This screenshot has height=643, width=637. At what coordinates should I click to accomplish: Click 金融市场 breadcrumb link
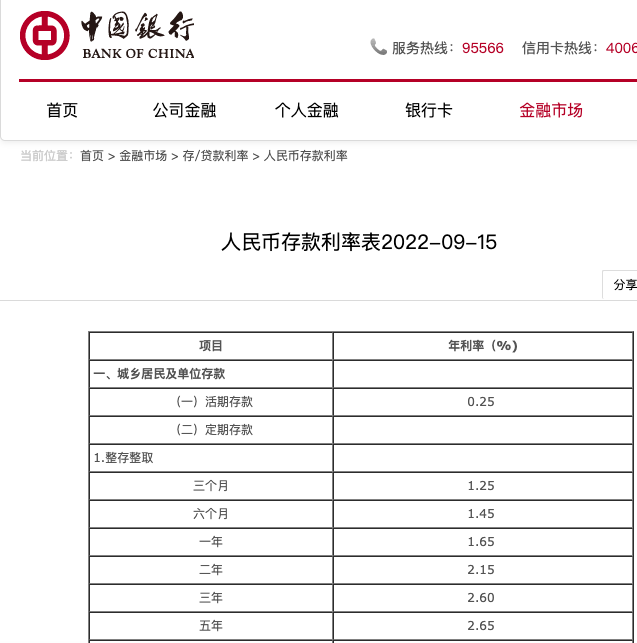click(143, 156)
